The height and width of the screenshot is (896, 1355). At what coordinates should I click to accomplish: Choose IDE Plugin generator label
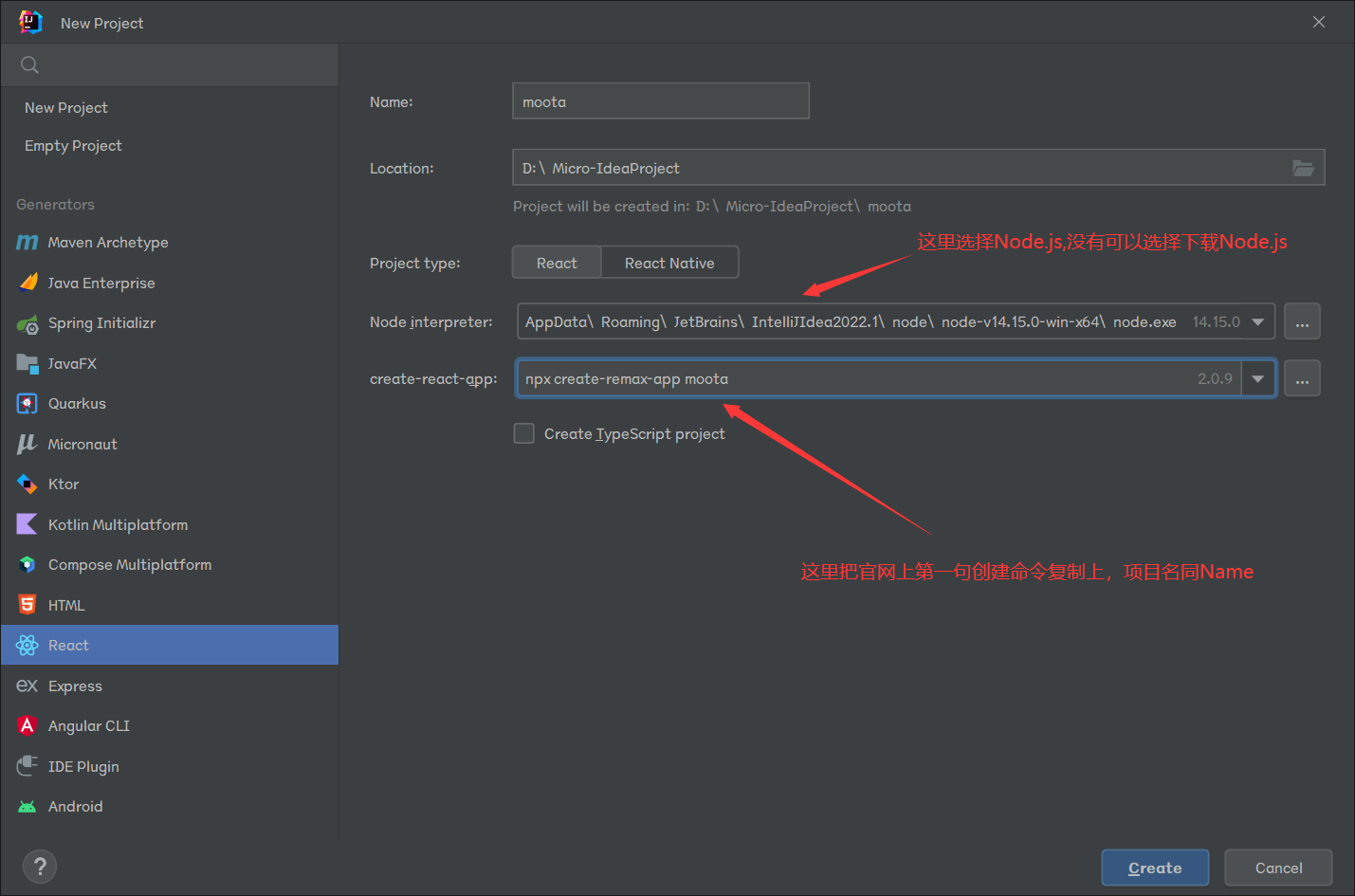click(83, 766)
